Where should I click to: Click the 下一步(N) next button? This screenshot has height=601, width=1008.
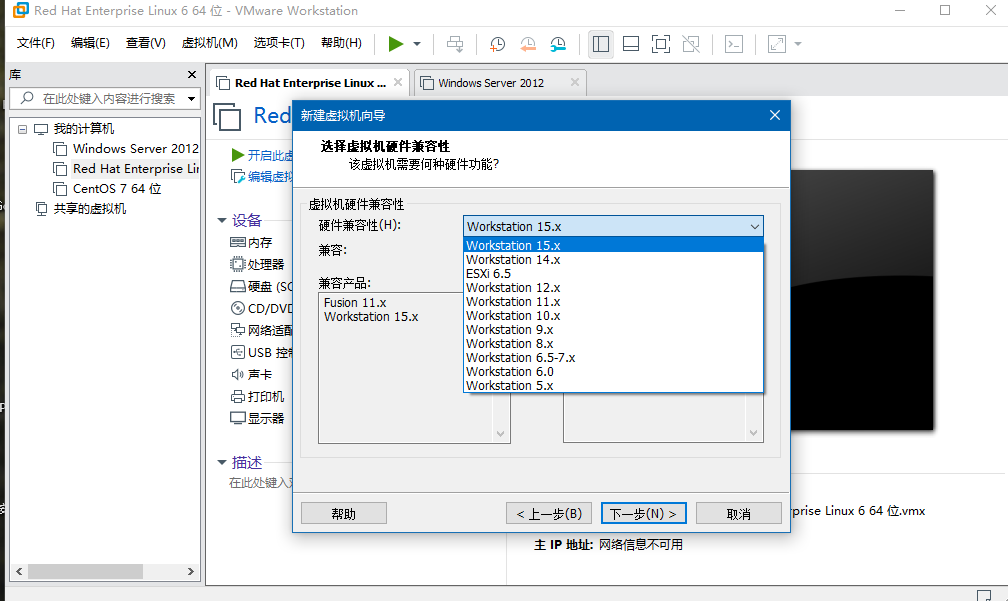644,514
